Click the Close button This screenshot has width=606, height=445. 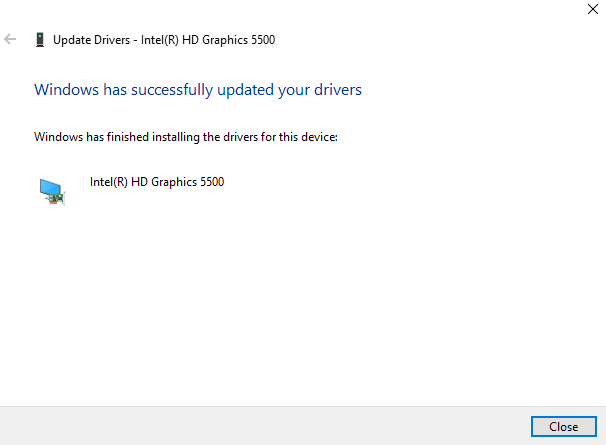(x=563, y=426)
